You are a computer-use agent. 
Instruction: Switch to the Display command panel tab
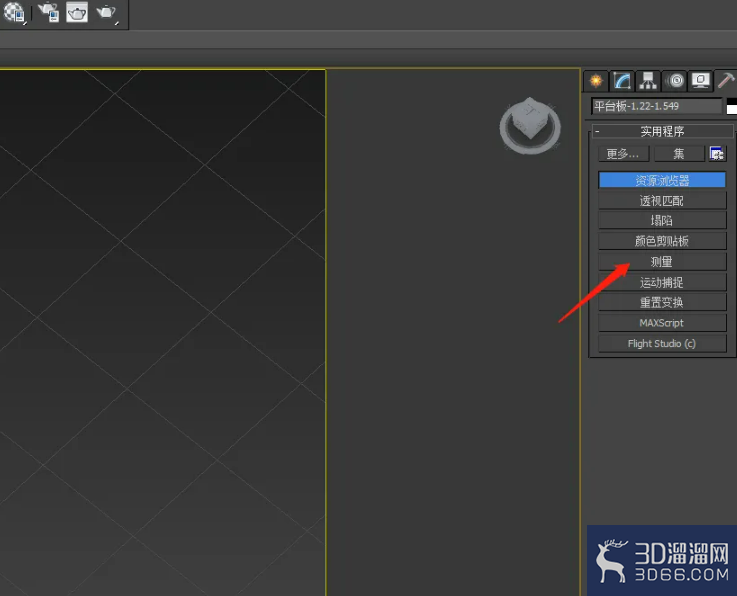(x=700, y=81)
